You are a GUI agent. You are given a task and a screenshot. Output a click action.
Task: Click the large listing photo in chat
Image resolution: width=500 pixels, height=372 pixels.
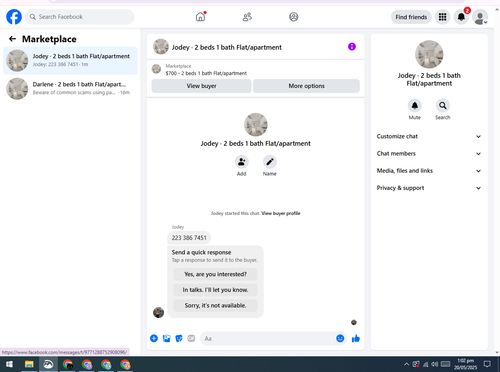[x=256, y=125]
